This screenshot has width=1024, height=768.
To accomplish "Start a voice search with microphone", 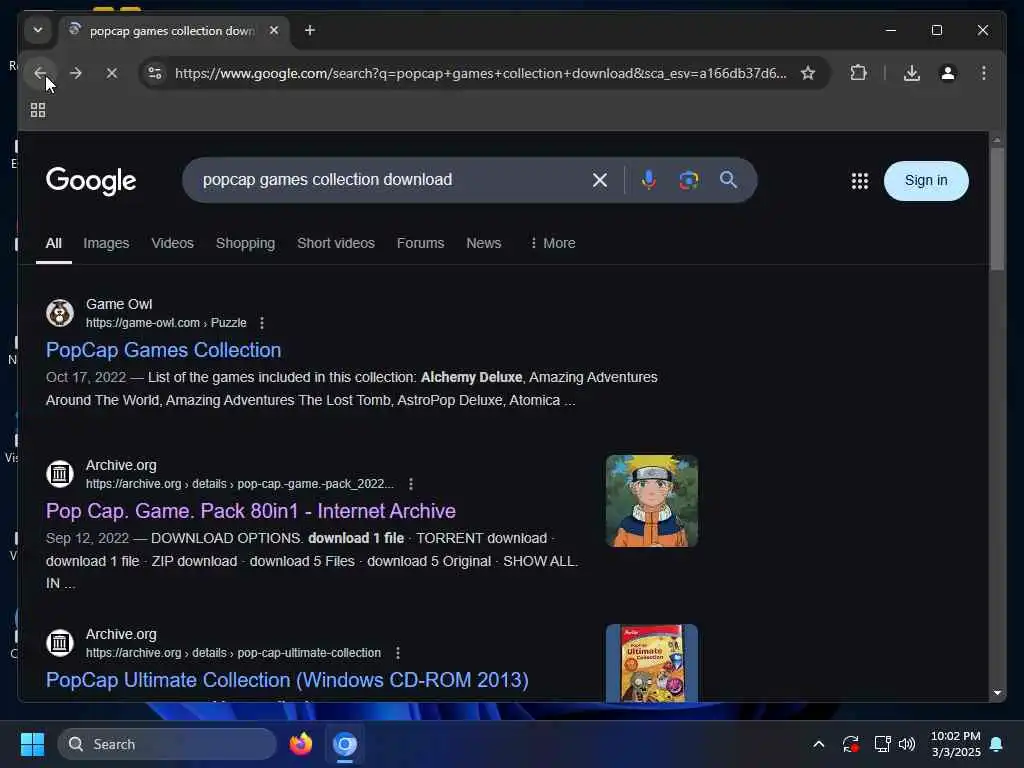I will [x=648, y=180].
